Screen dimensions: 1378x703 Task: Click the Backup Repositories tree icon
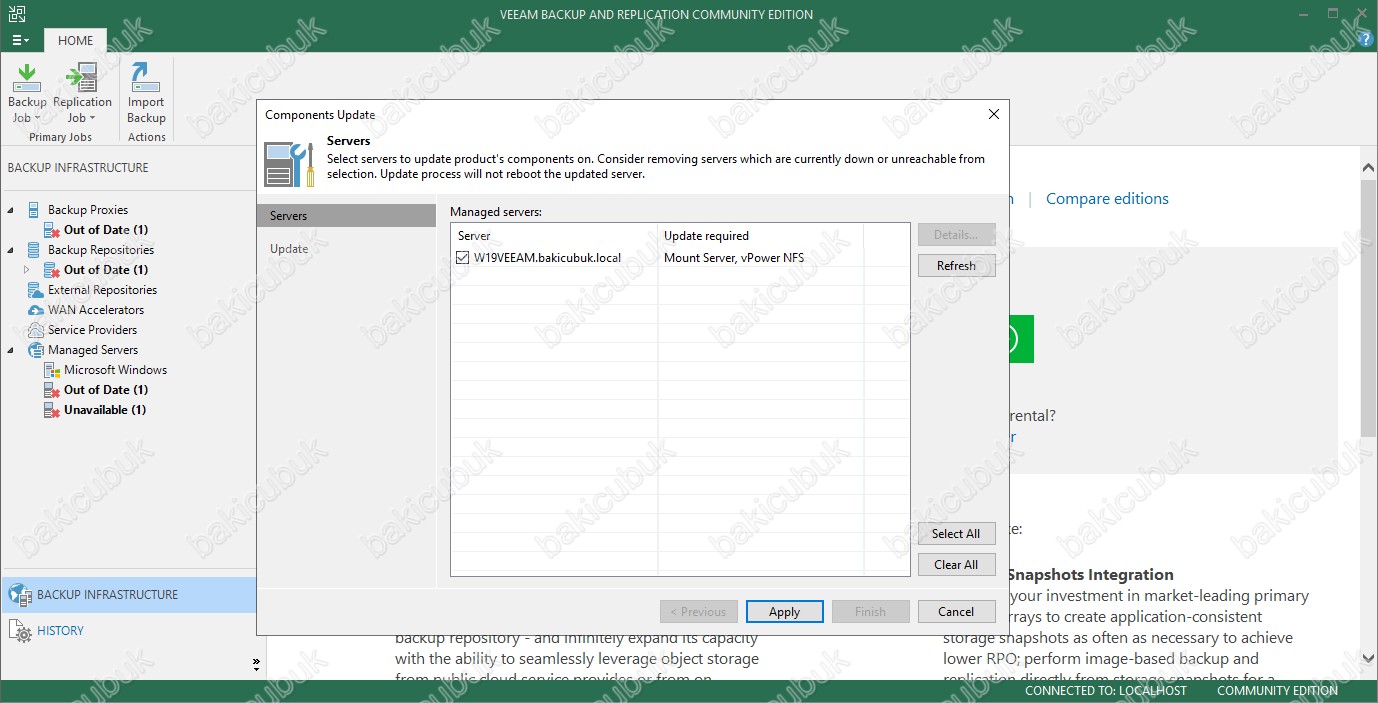[32, 250]
